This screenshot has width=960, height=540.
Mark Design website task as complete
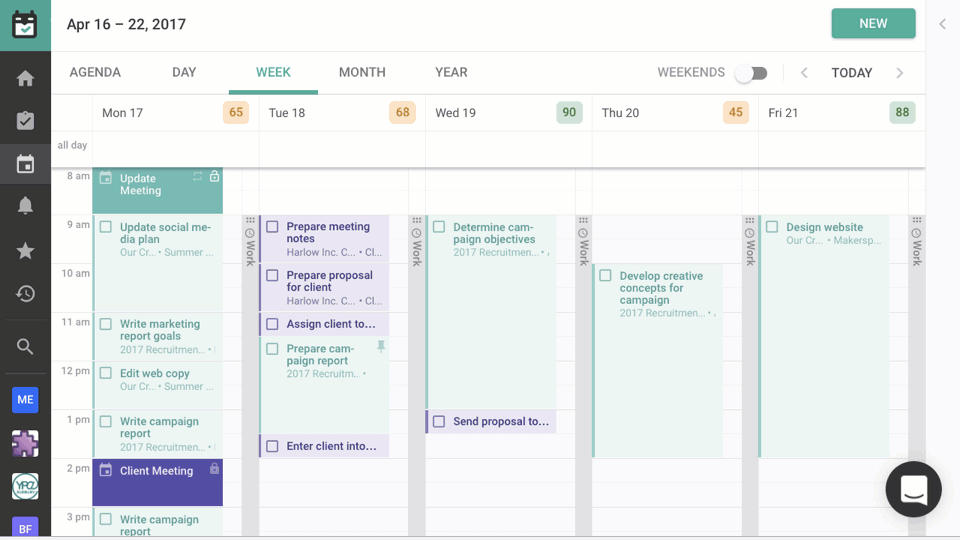[x=772, y=228]
